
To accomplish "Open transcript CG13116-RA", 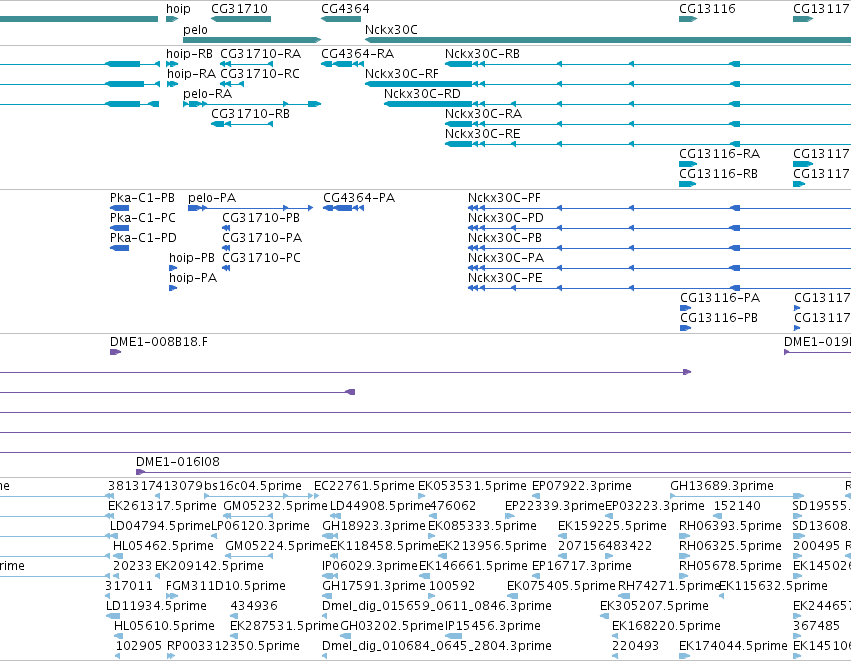I will coord(720,154).
